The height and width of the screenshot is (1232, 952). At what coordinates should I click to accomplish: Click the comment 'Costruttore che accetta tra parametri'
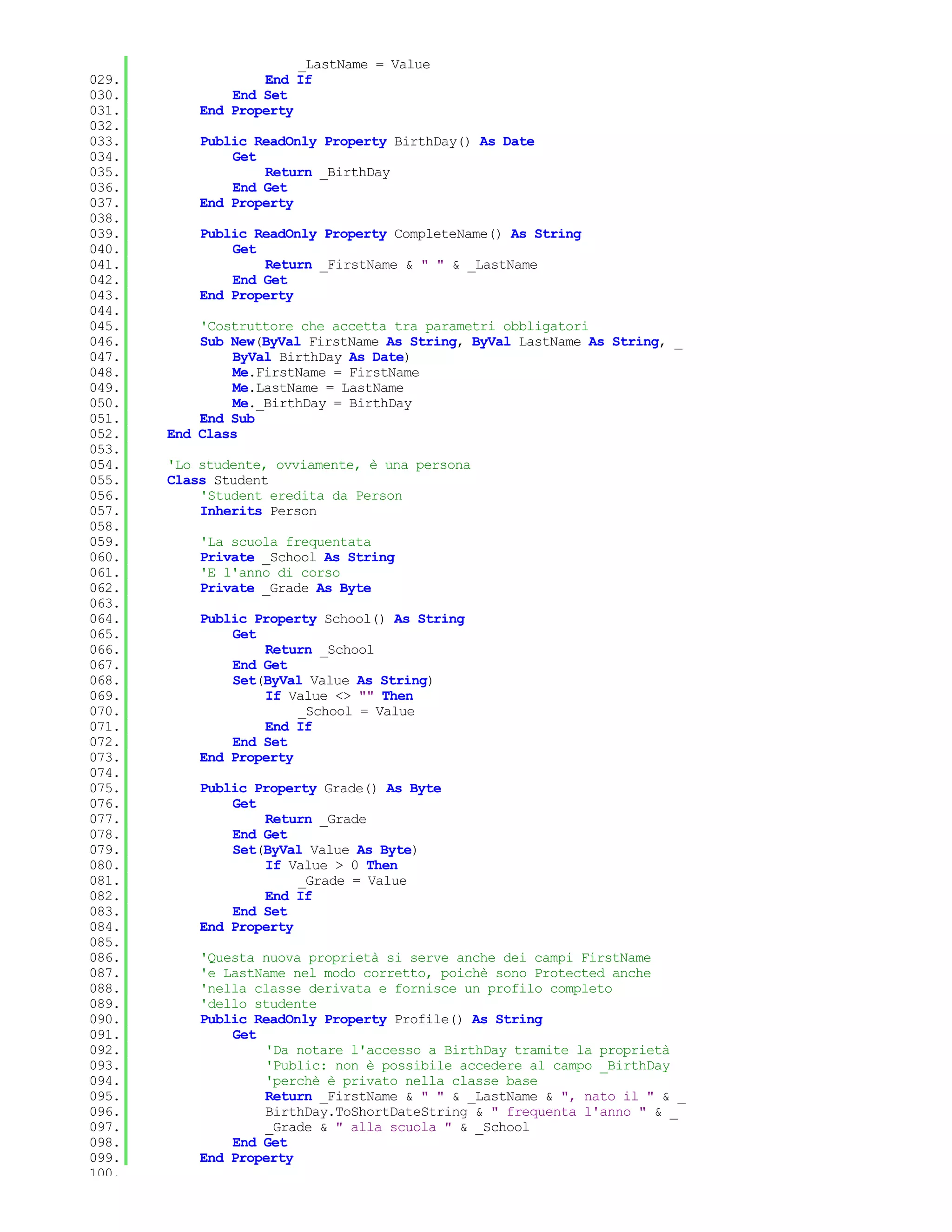click(x=394, y=327)
